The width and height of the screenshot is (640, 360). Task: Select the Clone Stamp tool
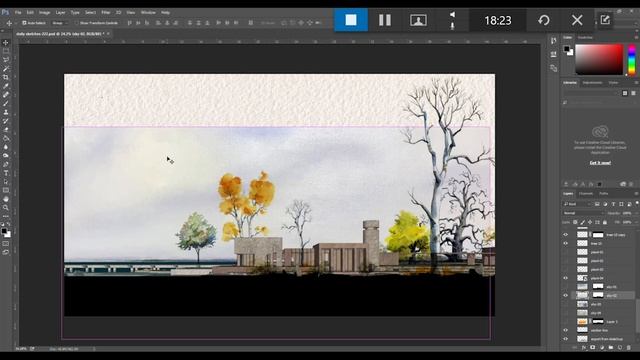pos(6,112)
